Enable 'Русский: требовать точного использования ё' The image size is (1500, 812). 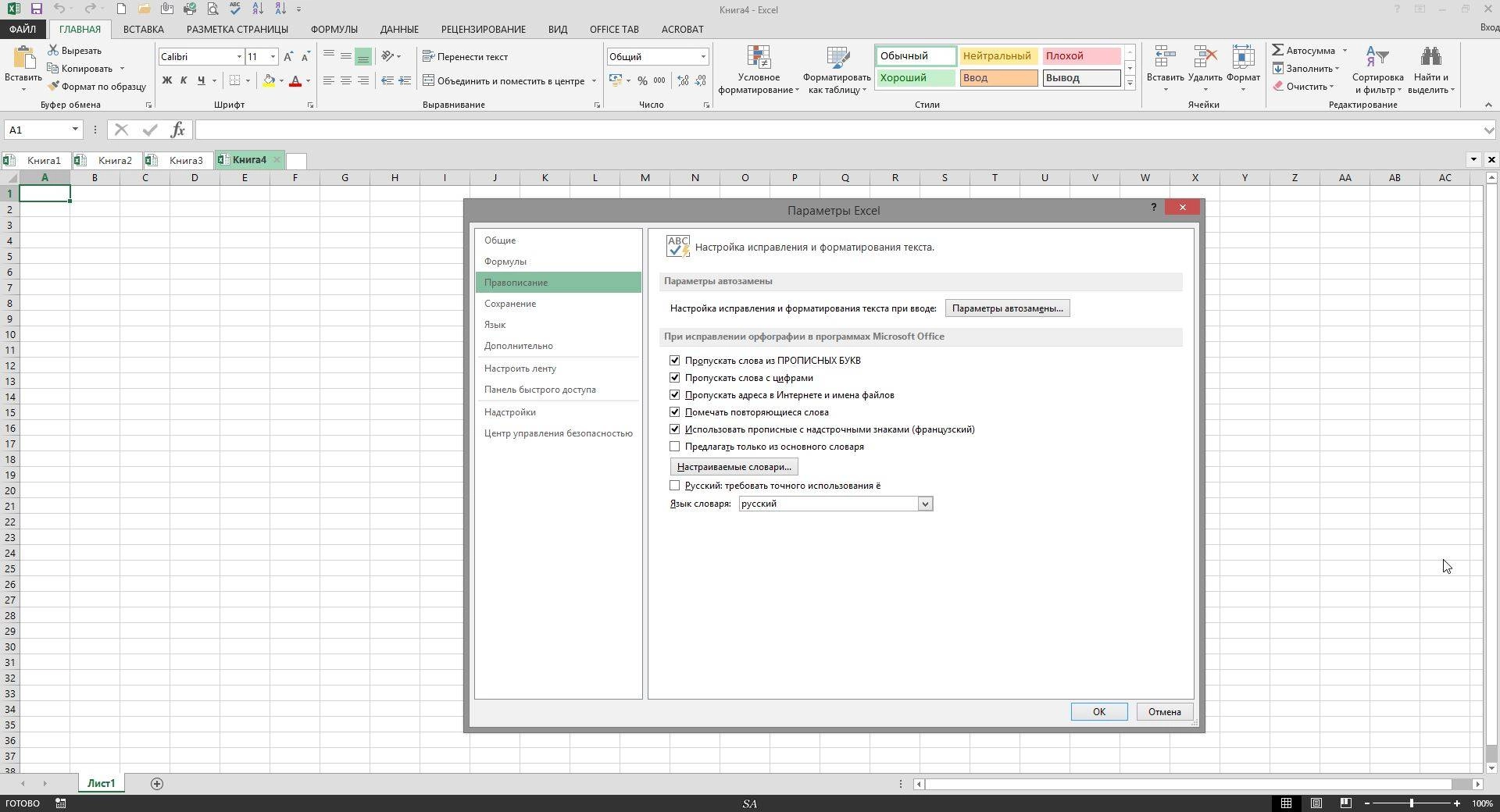click(x=675, y=485)
